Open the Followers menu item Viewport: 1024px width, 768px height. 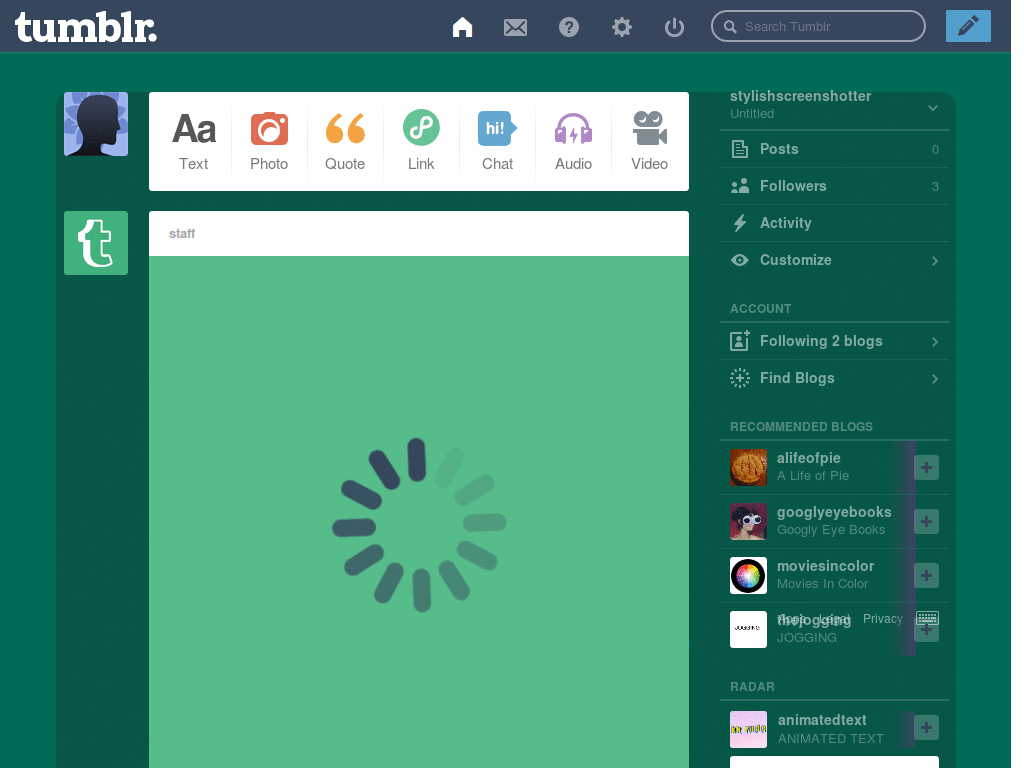(834, 186)
